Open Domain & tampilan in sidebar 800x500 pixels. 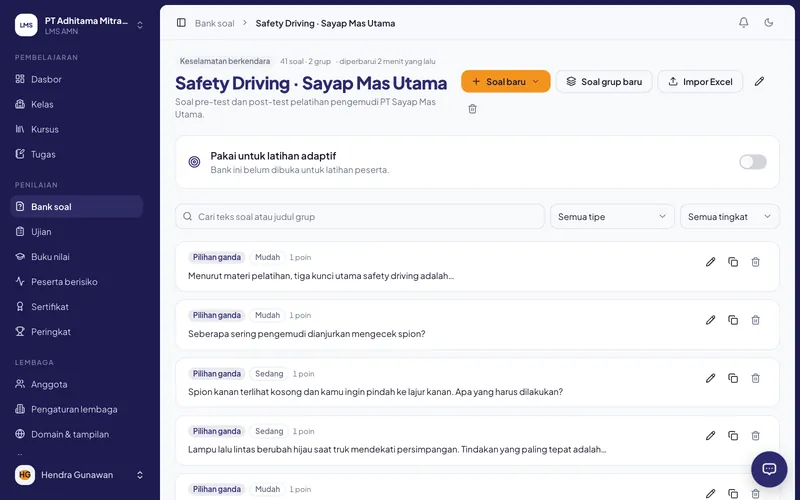[77, 434]
